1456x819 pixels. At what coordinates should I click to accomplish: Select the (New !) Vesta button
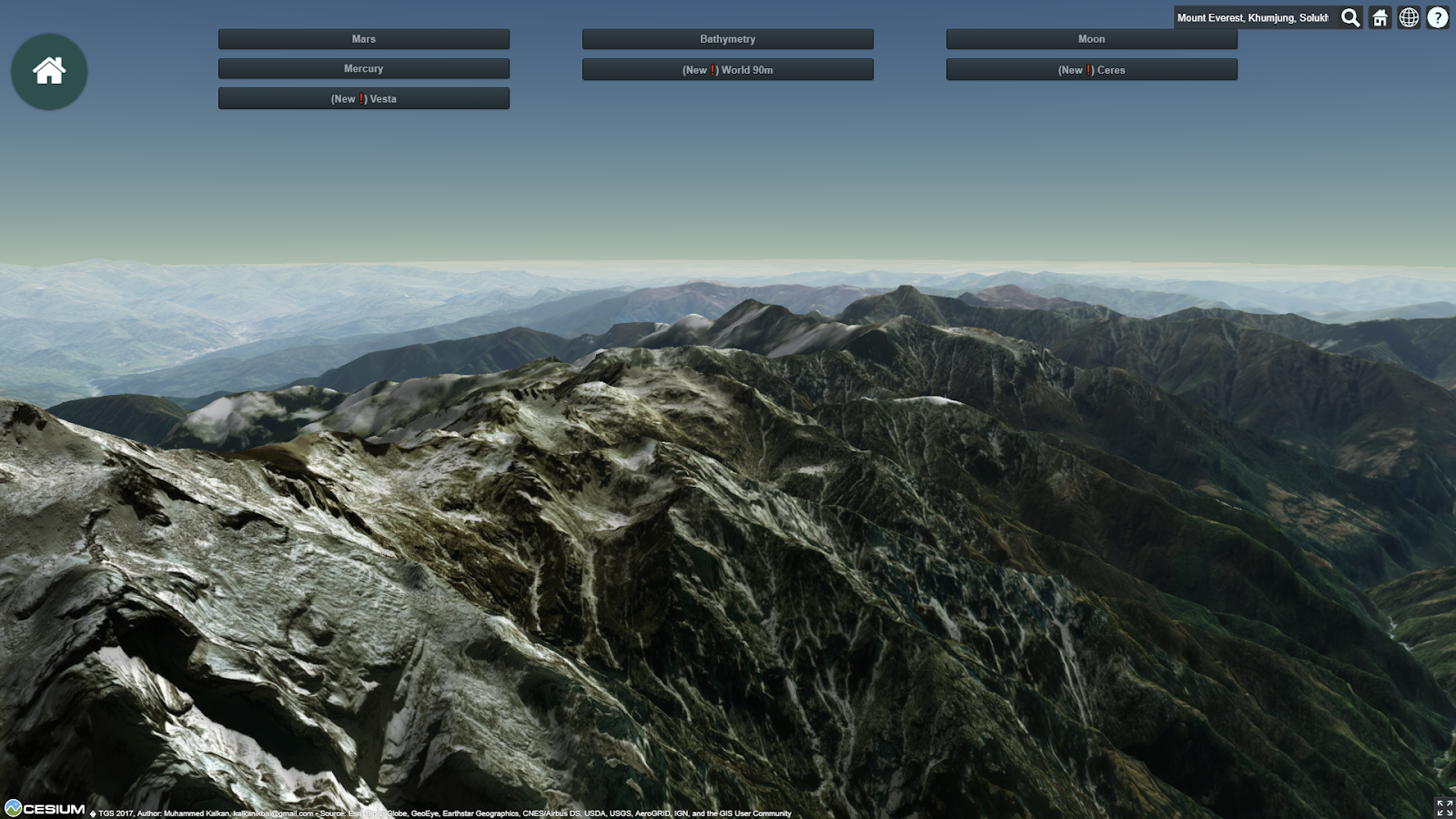click(364, 99)
